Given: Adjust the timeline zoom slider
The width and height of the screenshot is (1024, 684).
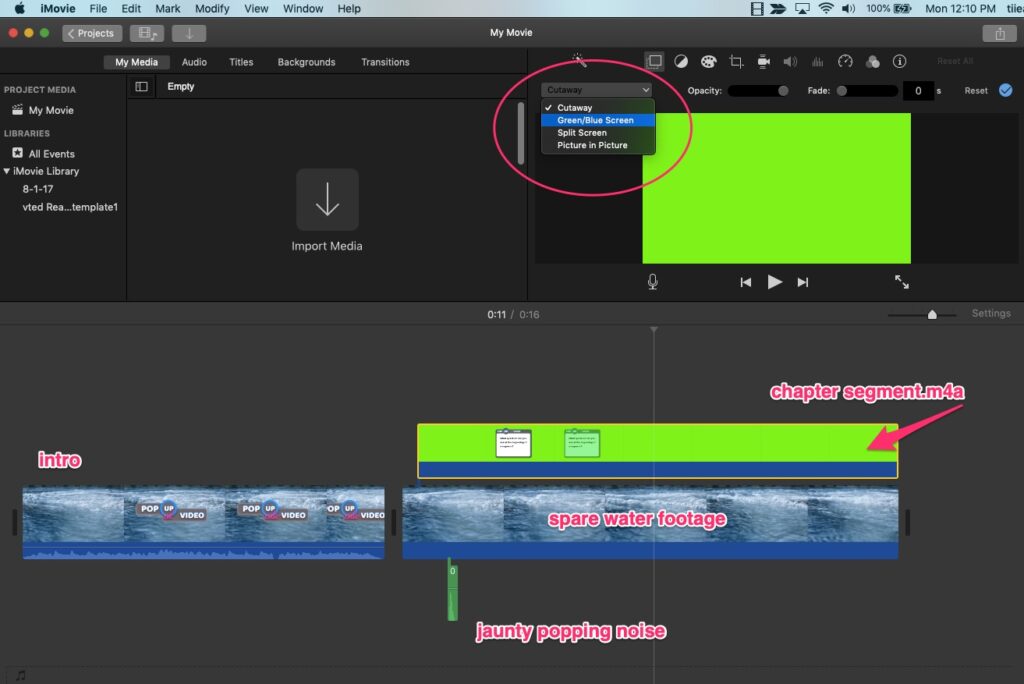Looking at the screenshot, I should pyautogui.click(x=922, y=315).
